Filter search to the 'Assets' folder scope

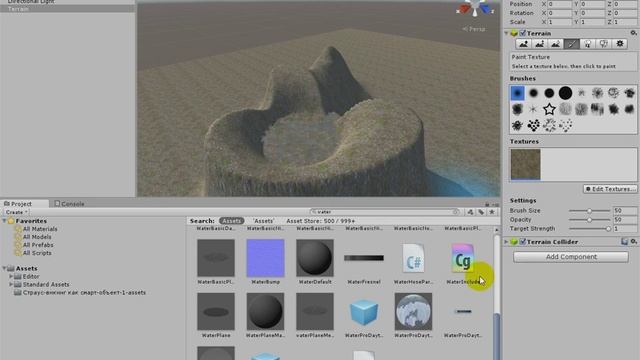point(264,221)
